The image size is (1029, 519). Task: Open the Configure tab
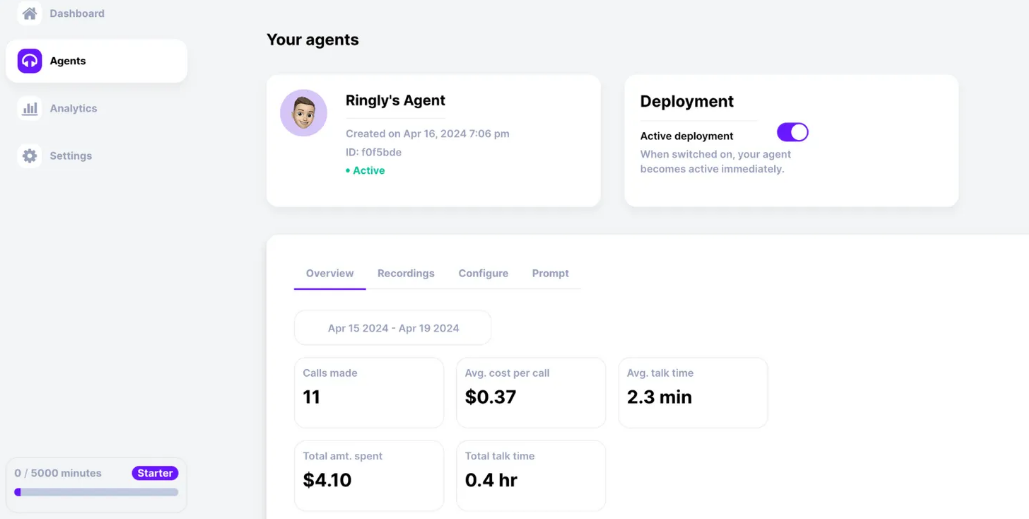tap(483, 273)
